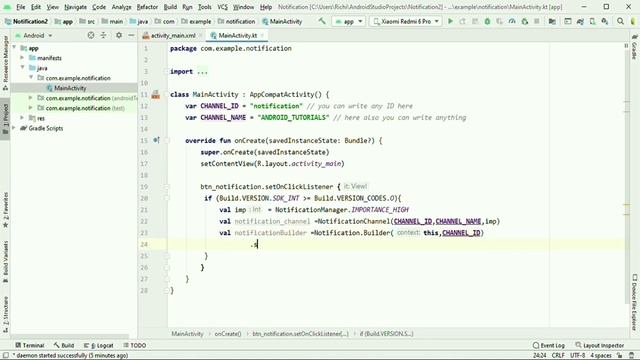Click the editor vertical scrollbar
Image resolution: width=640 pixels, height=360 pixels.
click(627, 176)
